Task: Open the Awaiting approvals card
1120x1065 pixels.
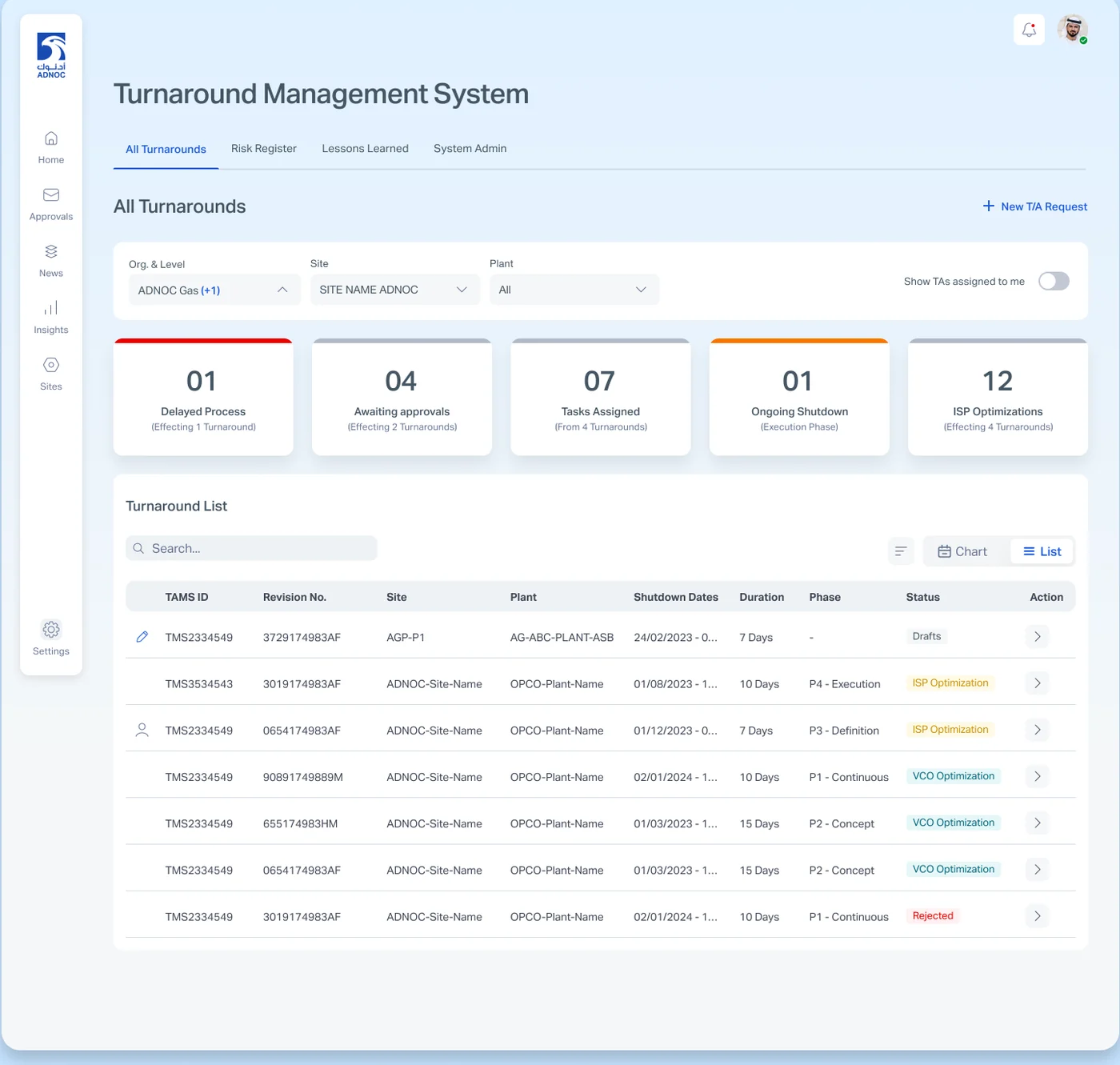Action: 402,397
